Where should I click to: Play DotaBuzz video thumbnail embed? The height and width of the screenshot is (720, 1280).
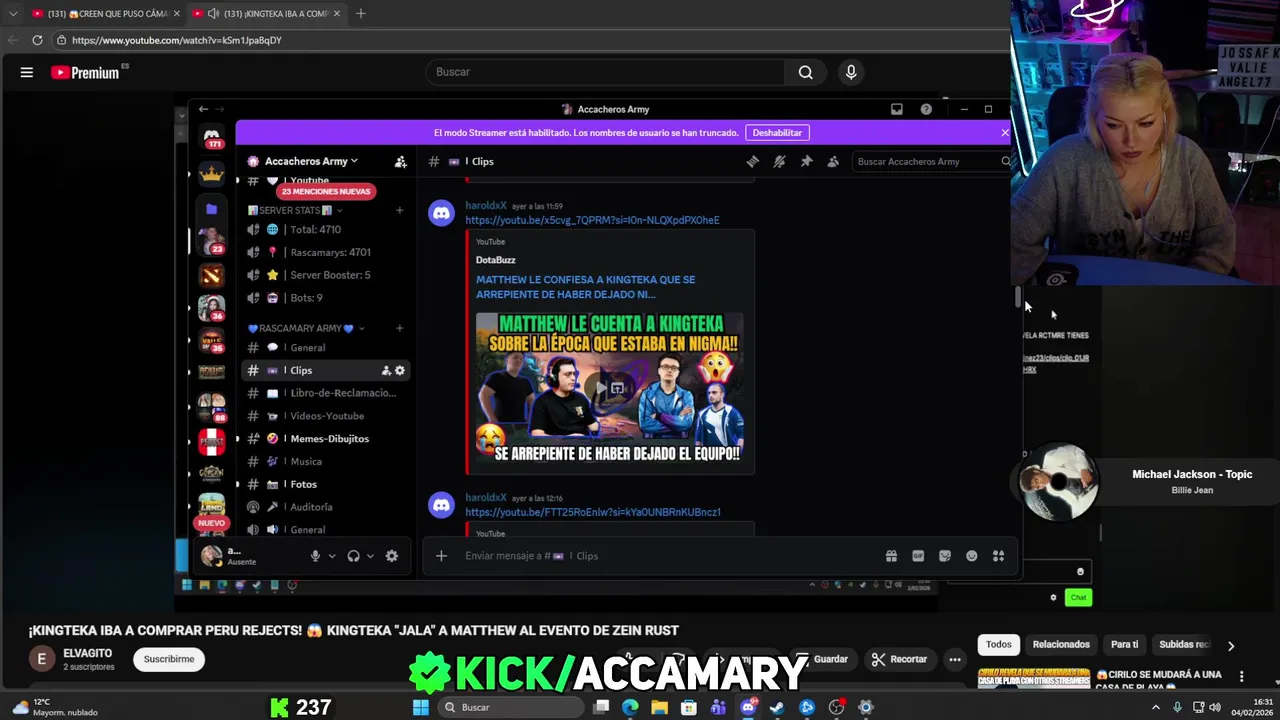coord(610,389)
